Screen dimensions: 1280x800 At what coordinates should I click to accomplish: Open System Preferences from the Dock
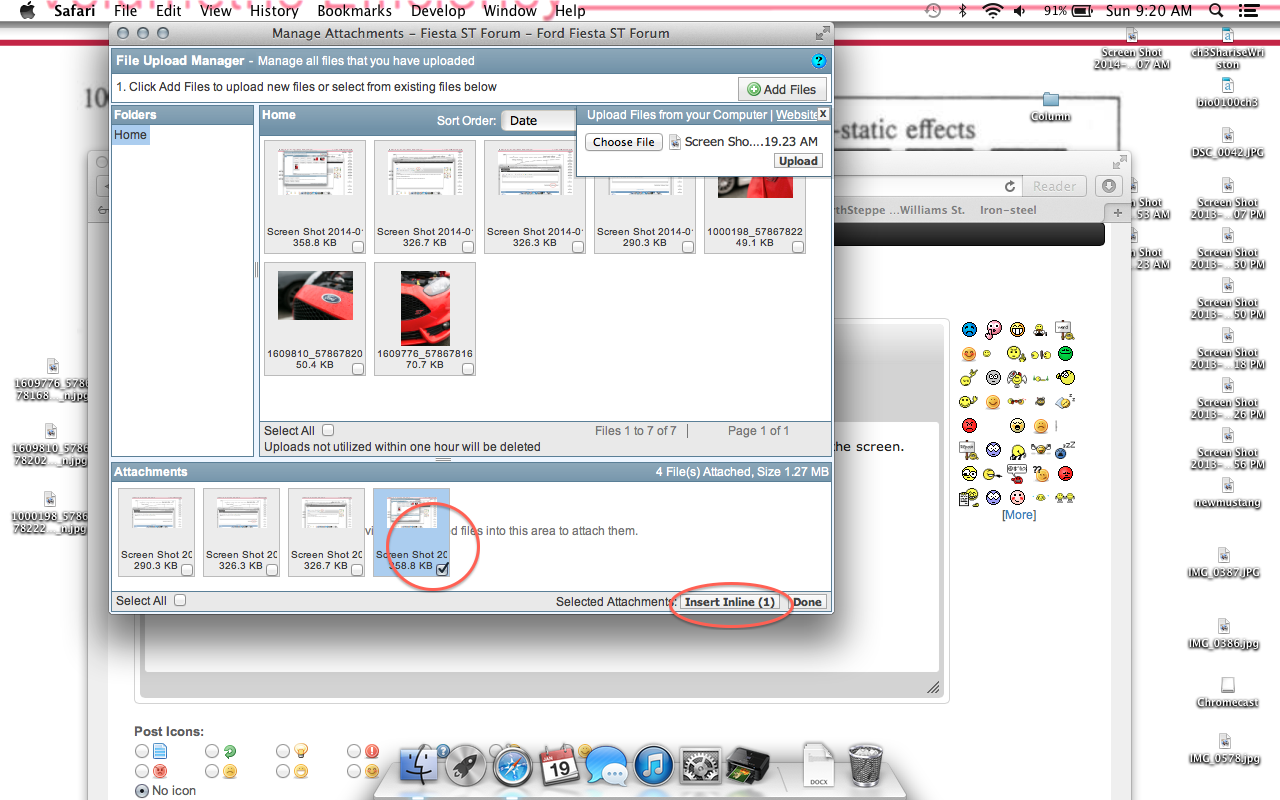click(701, 766)
